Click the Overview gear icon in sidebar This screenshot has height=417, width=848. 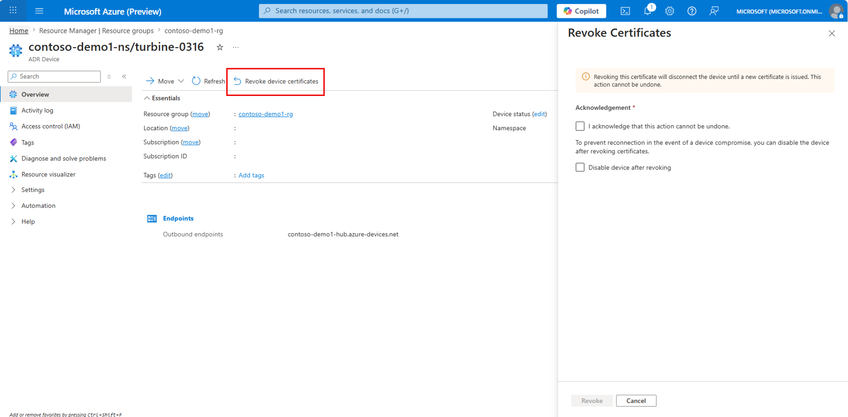[14, 95]
